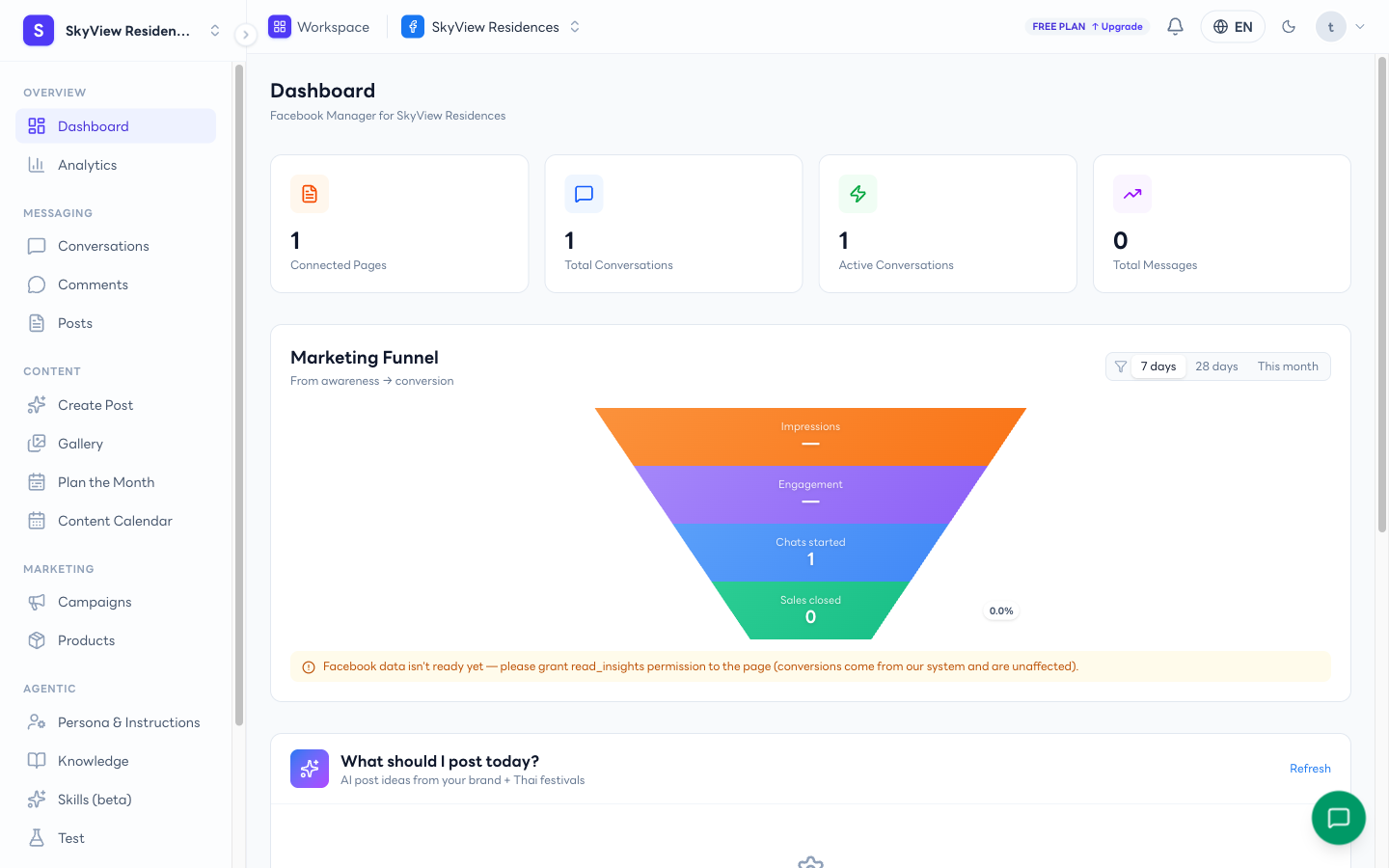
Task: Click the 0.0% conversion badge
Action: pyautogui.click(x=1001, y=610)
